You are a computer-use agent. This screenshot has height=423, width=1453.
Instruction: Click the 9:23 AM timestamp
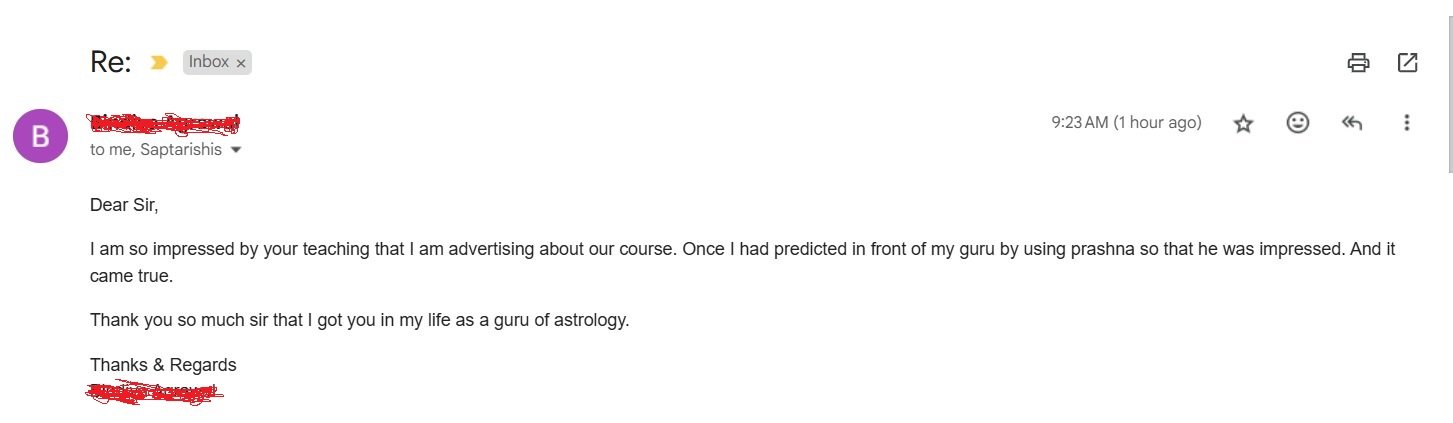(1126, 122)
